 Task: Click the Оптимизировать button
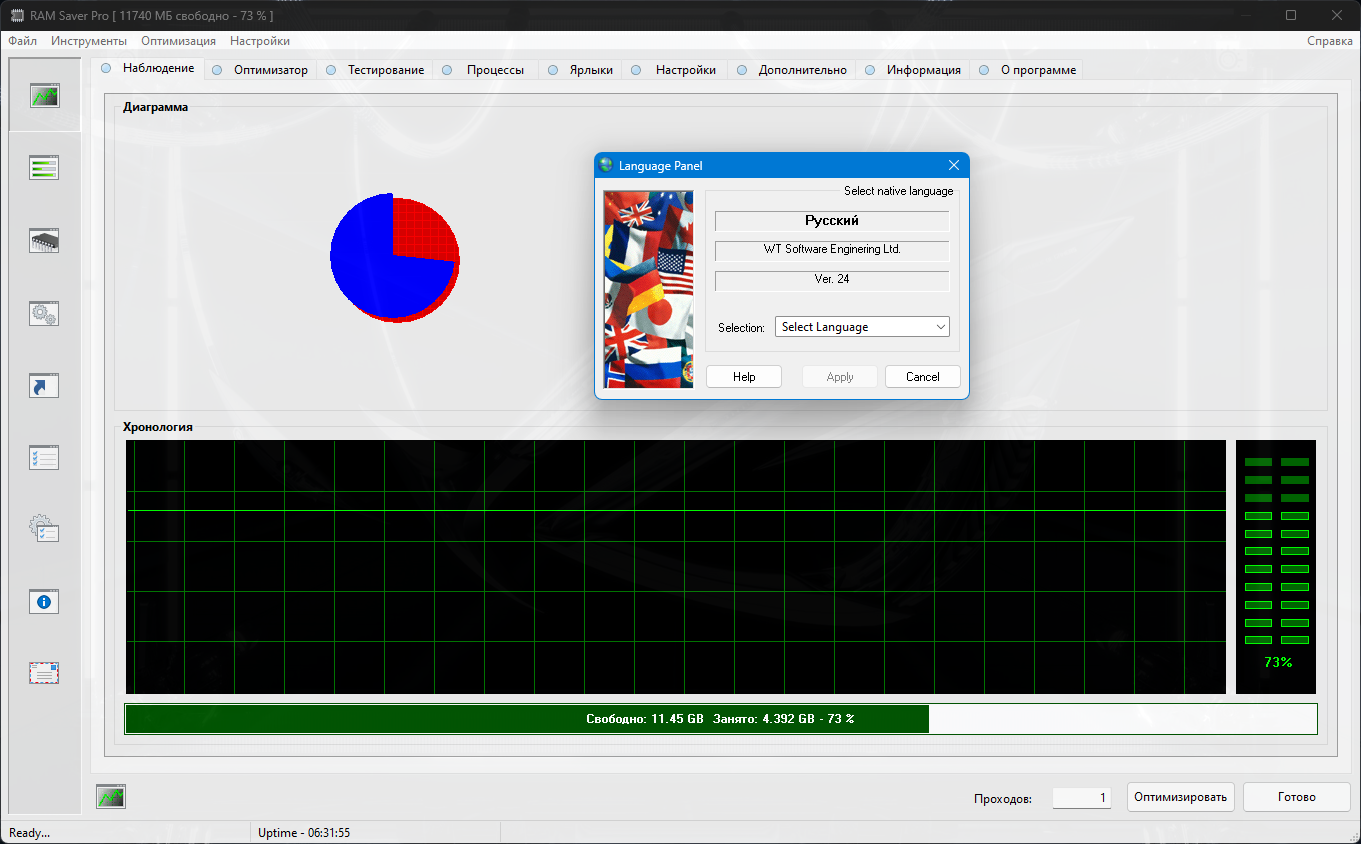pos(1181,797)
